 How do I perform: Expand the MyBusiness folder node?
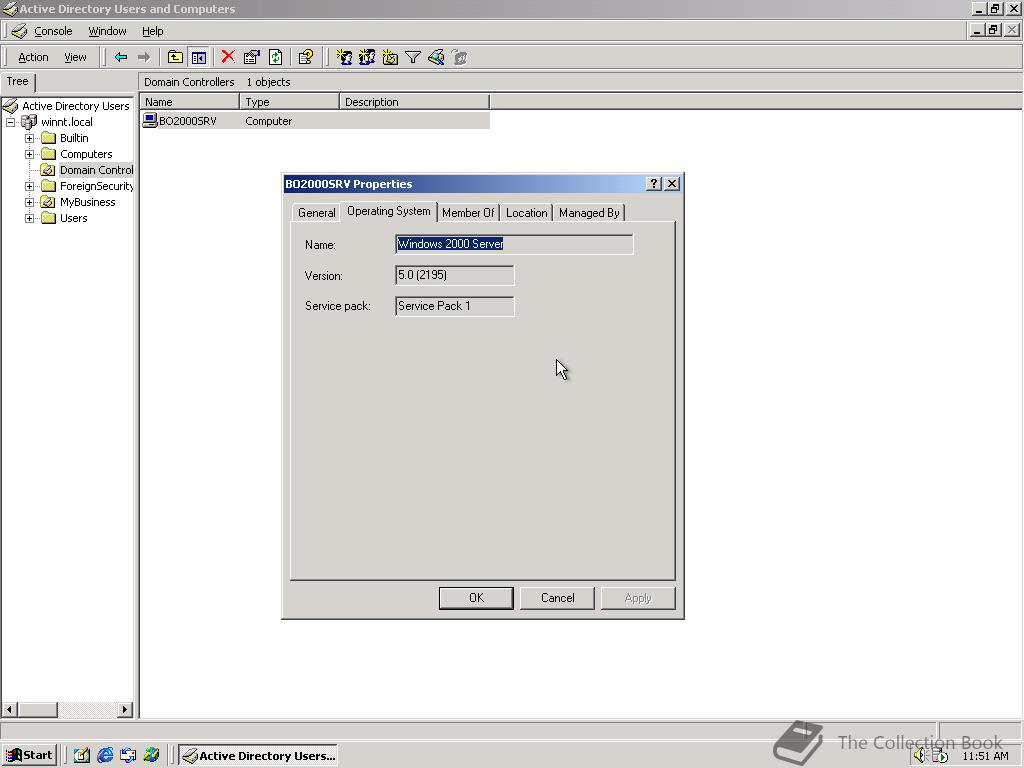pos(29,202)
